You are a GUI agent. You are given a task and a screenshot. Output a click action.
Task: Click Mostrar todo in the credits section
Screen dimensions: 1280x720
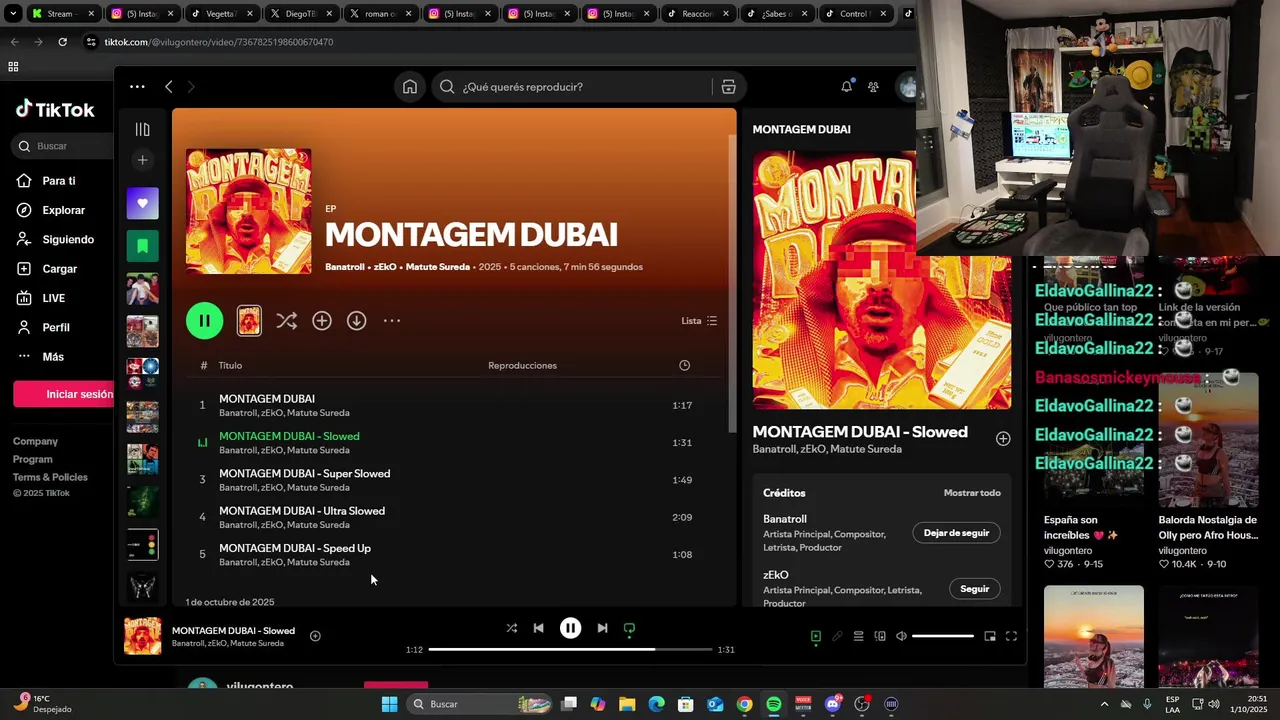click(972, 493)
